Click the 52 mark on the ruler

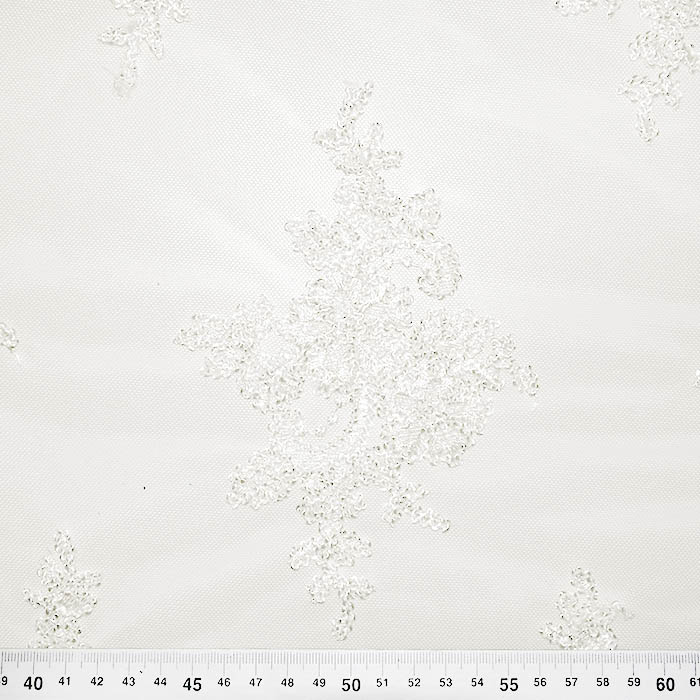414,681
